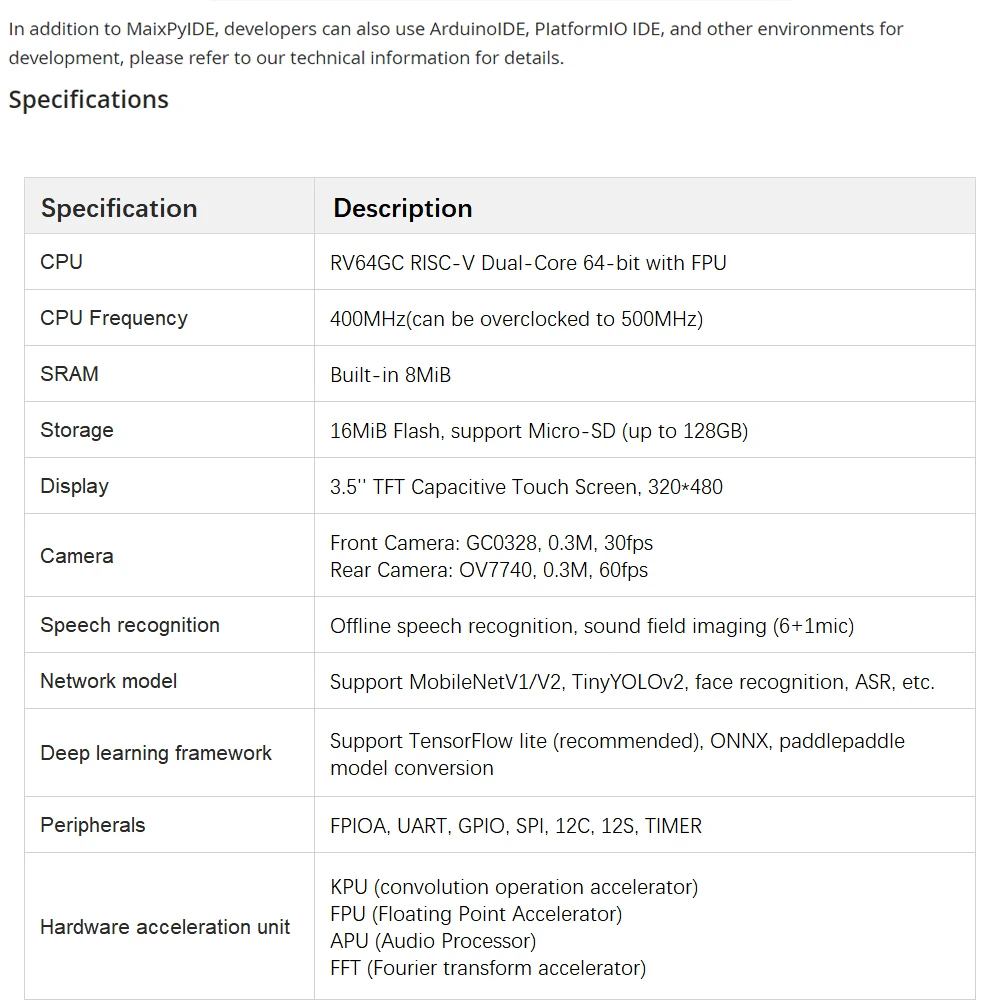Image resolution: width=1000 pixels, height=1000 pixels.
Task: Select the CPU row label
Action: point(61,261)
